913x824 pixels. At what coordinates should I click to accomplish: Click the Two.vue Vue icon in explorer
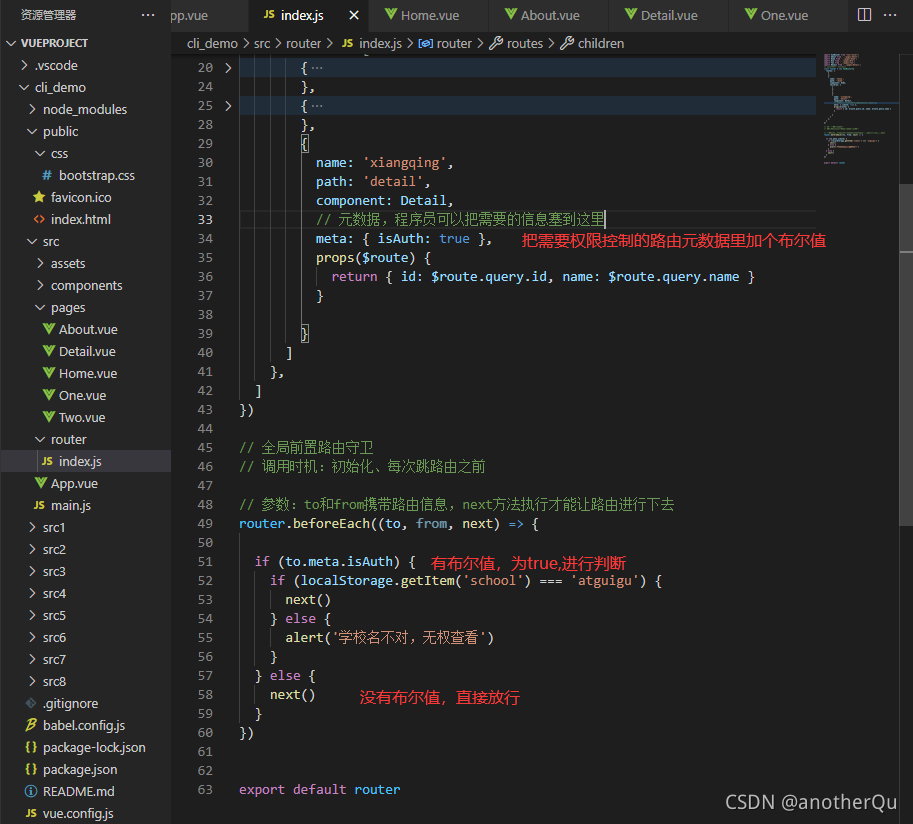pyautogui.click(x=49, y=418)
